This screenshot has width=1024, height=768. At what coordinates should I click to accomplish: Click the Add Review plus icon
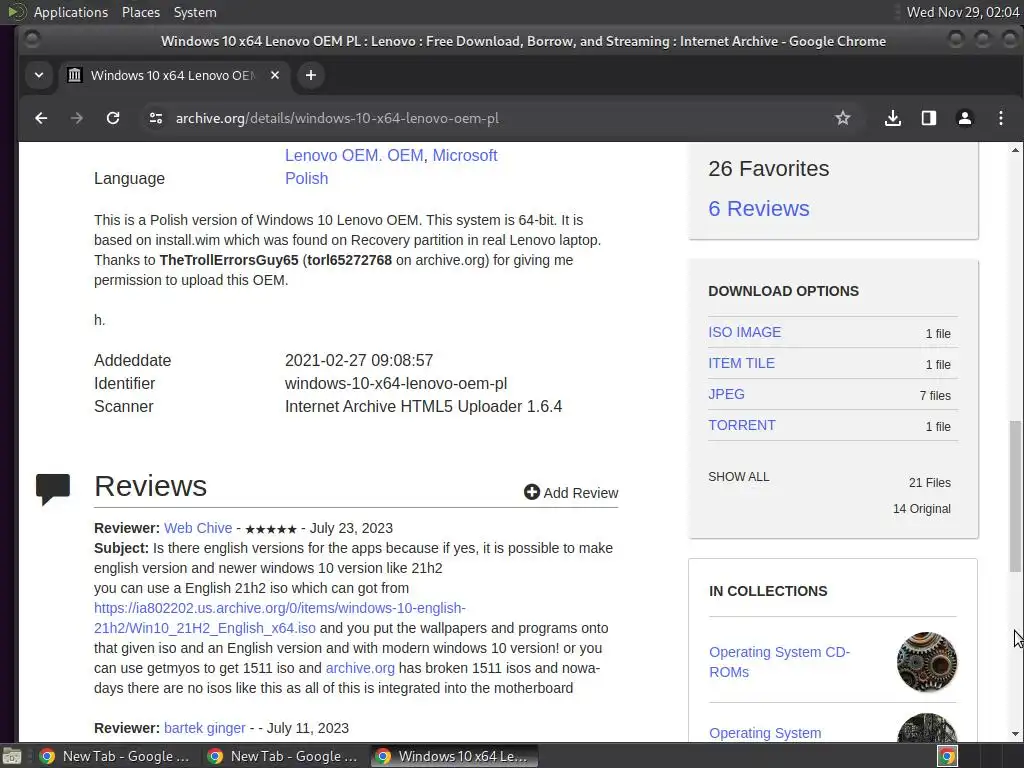[532, 492]
